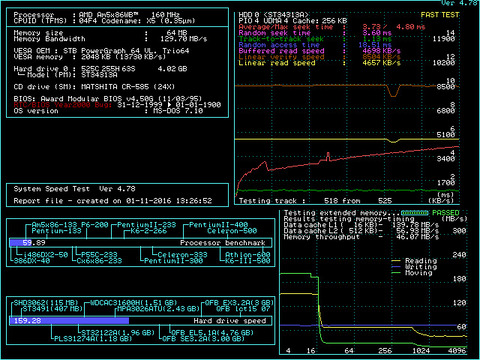Click the P6-200 benchmark marker
This screenshot has width=480, height=360.
tap(95, 225)
